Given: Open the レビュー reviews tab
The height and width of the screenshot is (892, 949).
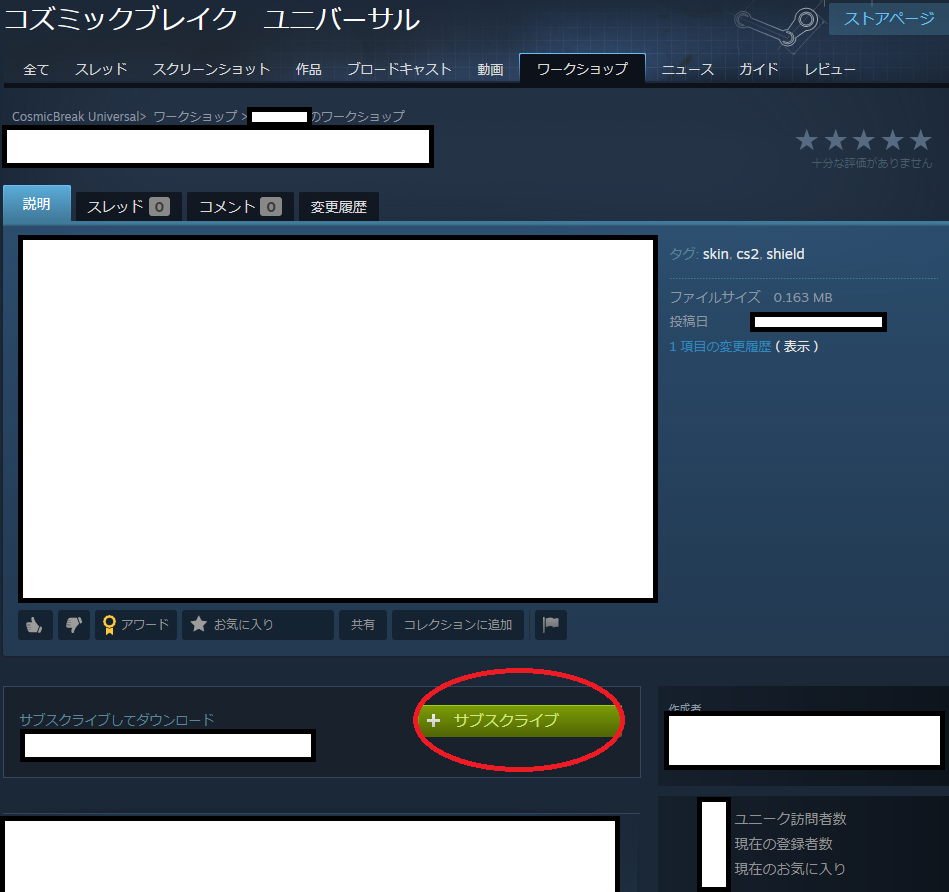Looking at the screenshot, I should pos(830,70).
